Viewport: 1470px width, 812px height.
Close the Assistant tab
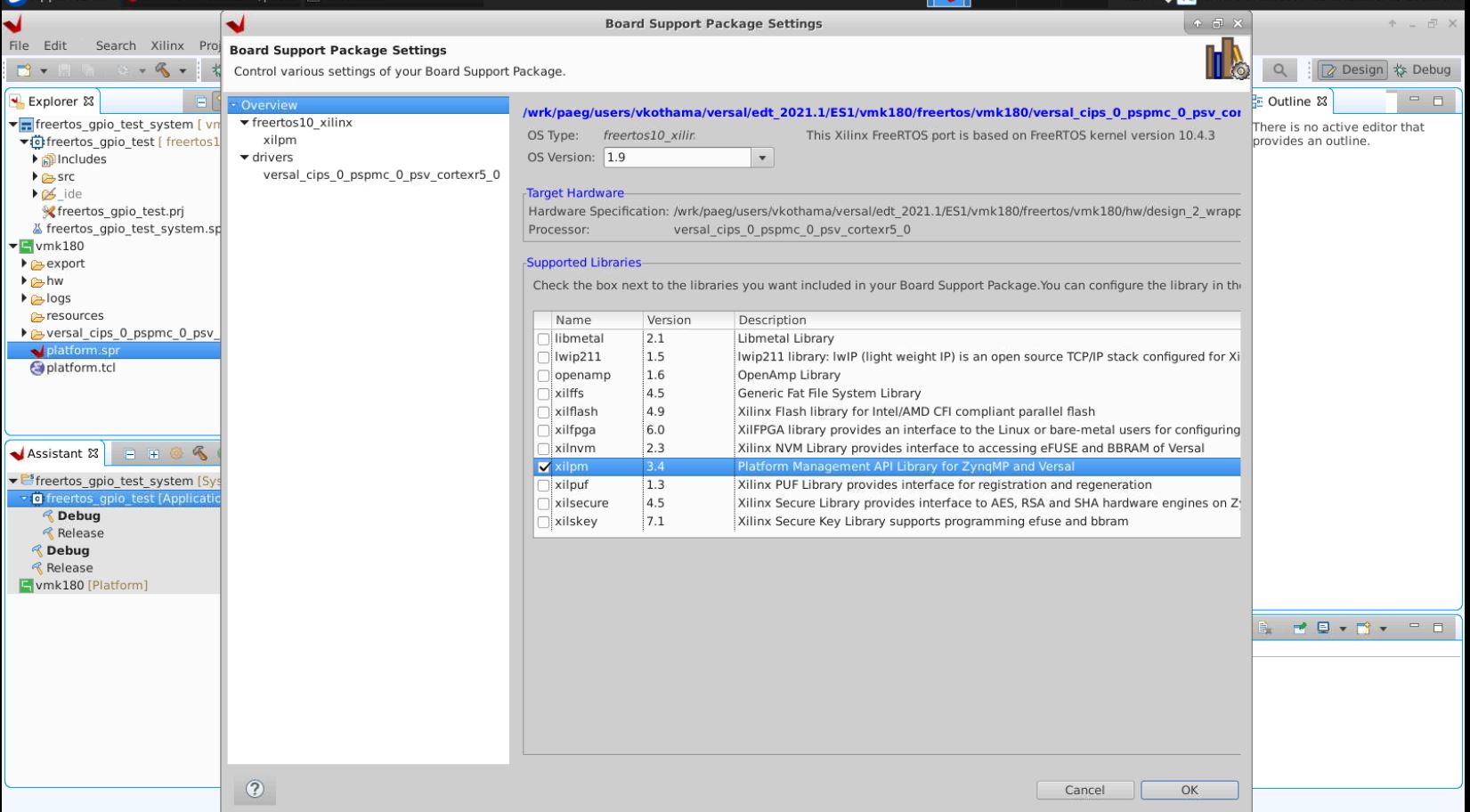pyautogui.click(x=93, y=453)
